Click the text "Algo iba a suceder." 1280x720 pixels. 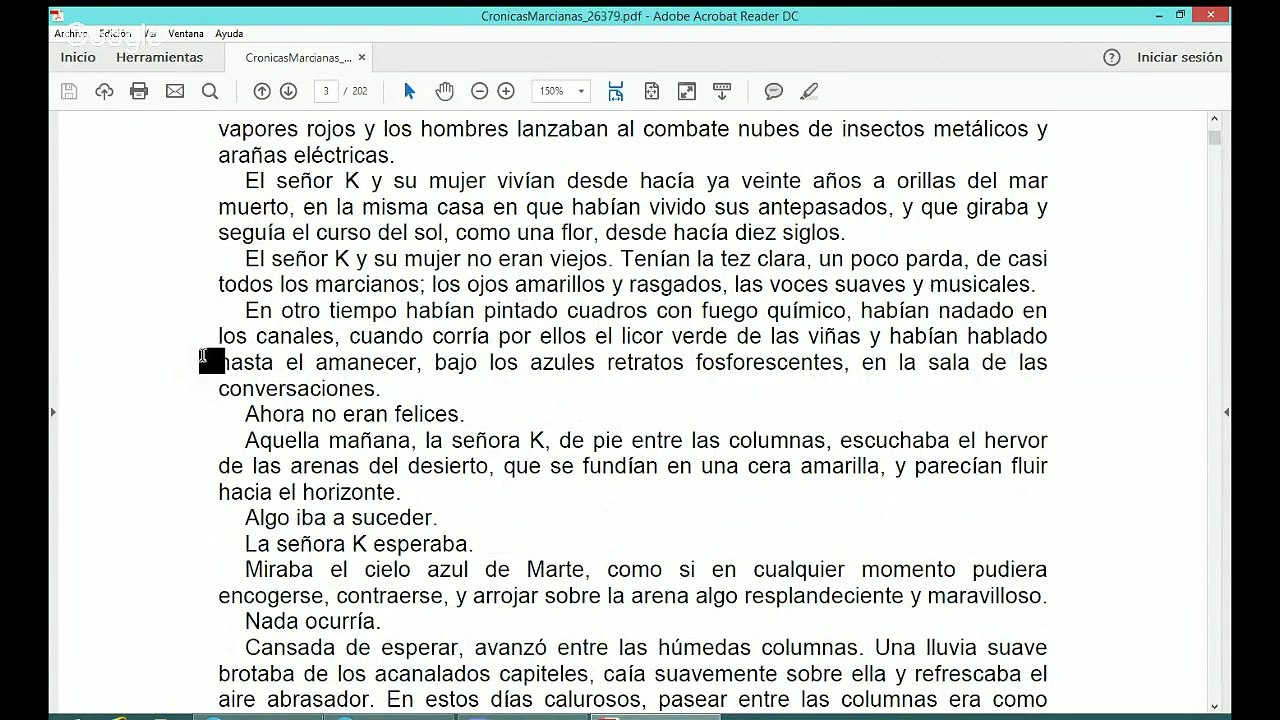coord(341,518)
